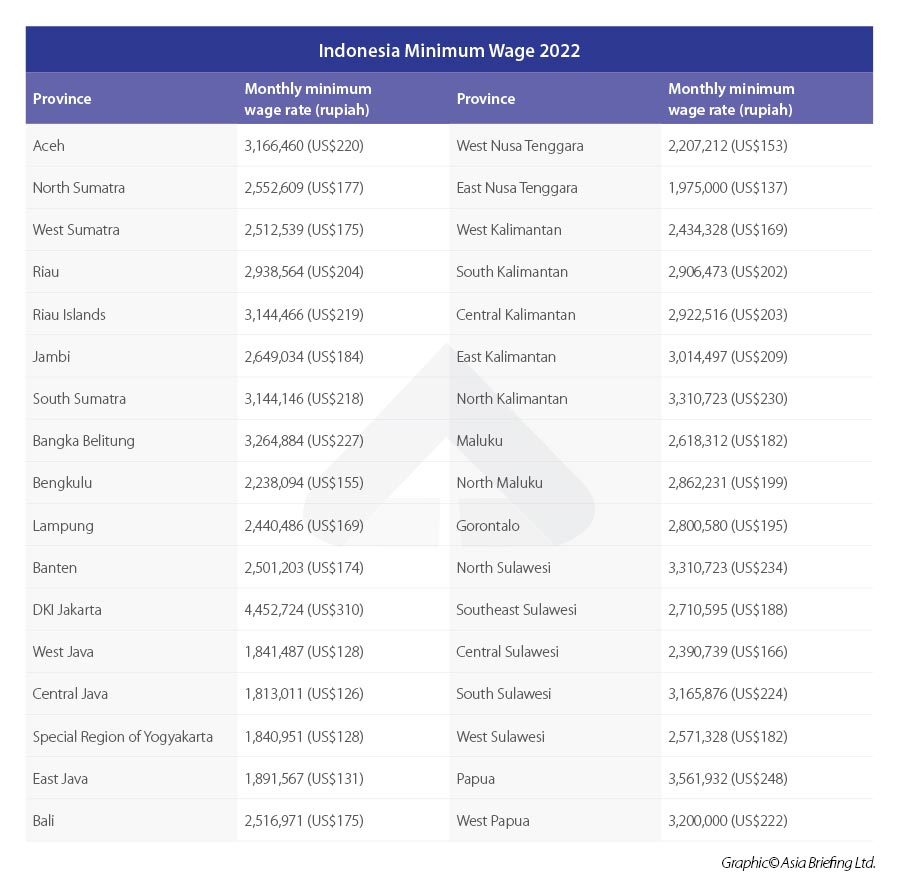The height and width of the screenshot is (890, 900).
Task: Click the West Nusa Tenggara province cell
Action: coord(520,146)
